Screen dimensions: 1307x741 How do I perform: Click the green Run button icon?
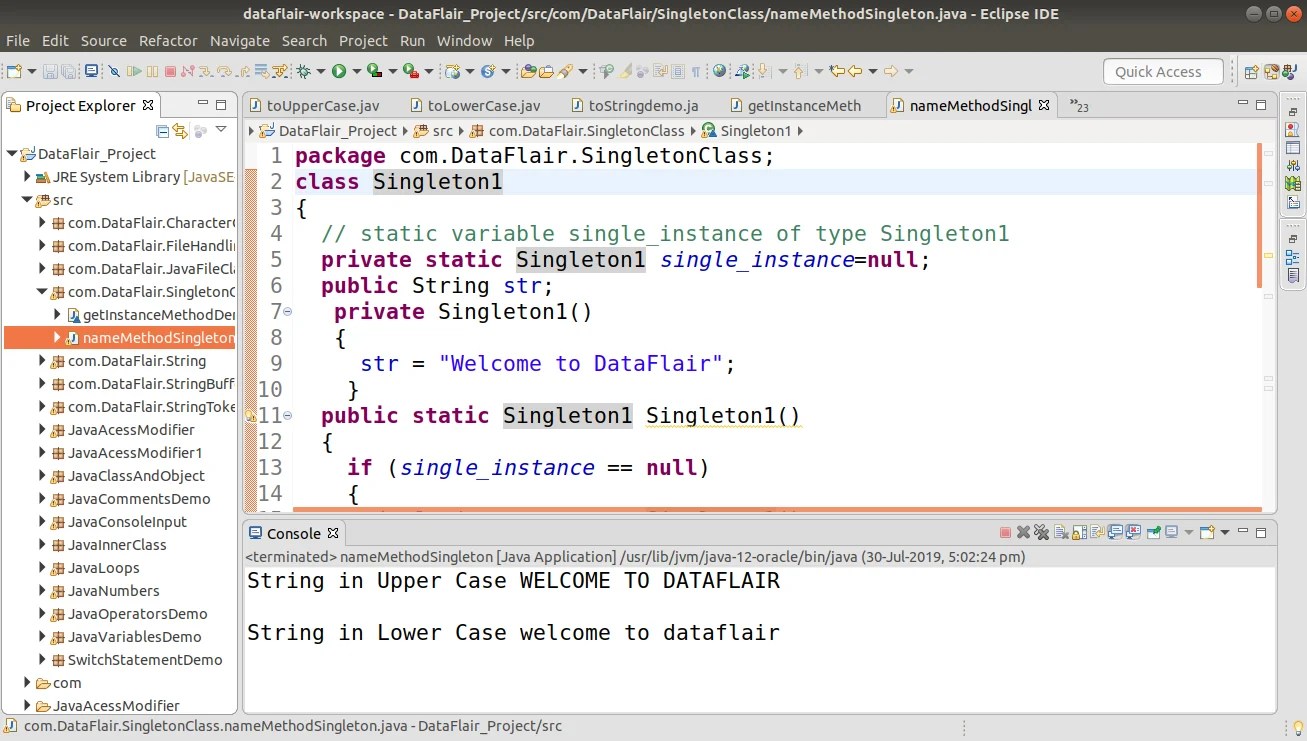[339, 71]
